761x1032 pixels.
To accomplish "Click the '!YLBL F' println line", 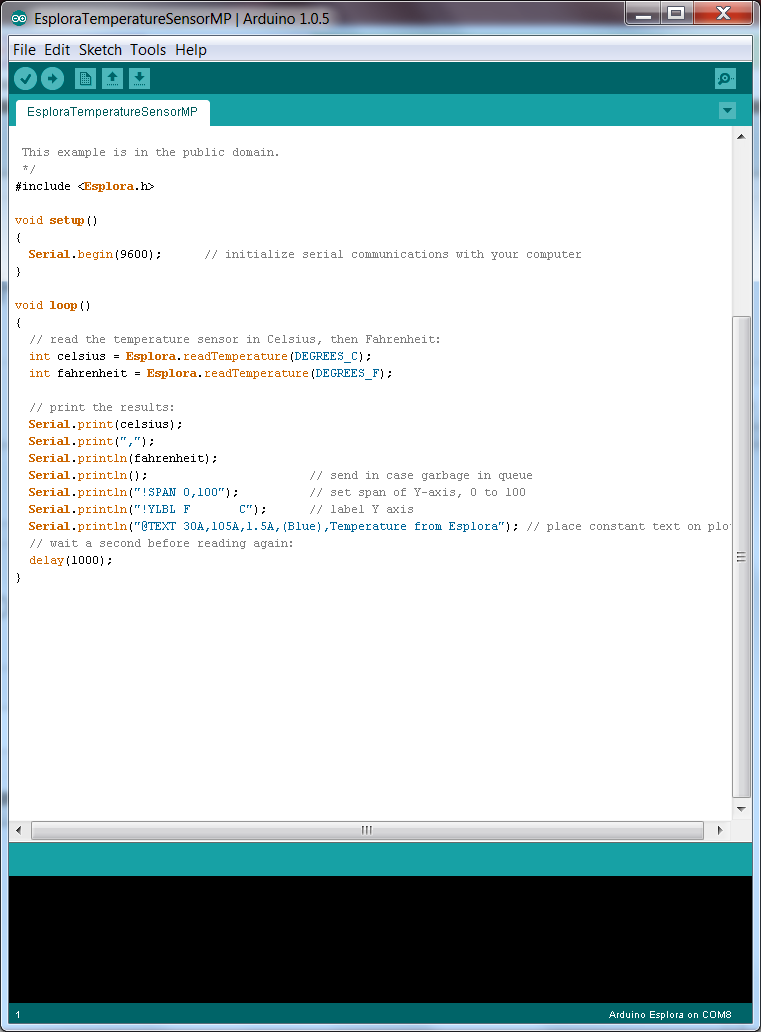I will tap(147, 509).
